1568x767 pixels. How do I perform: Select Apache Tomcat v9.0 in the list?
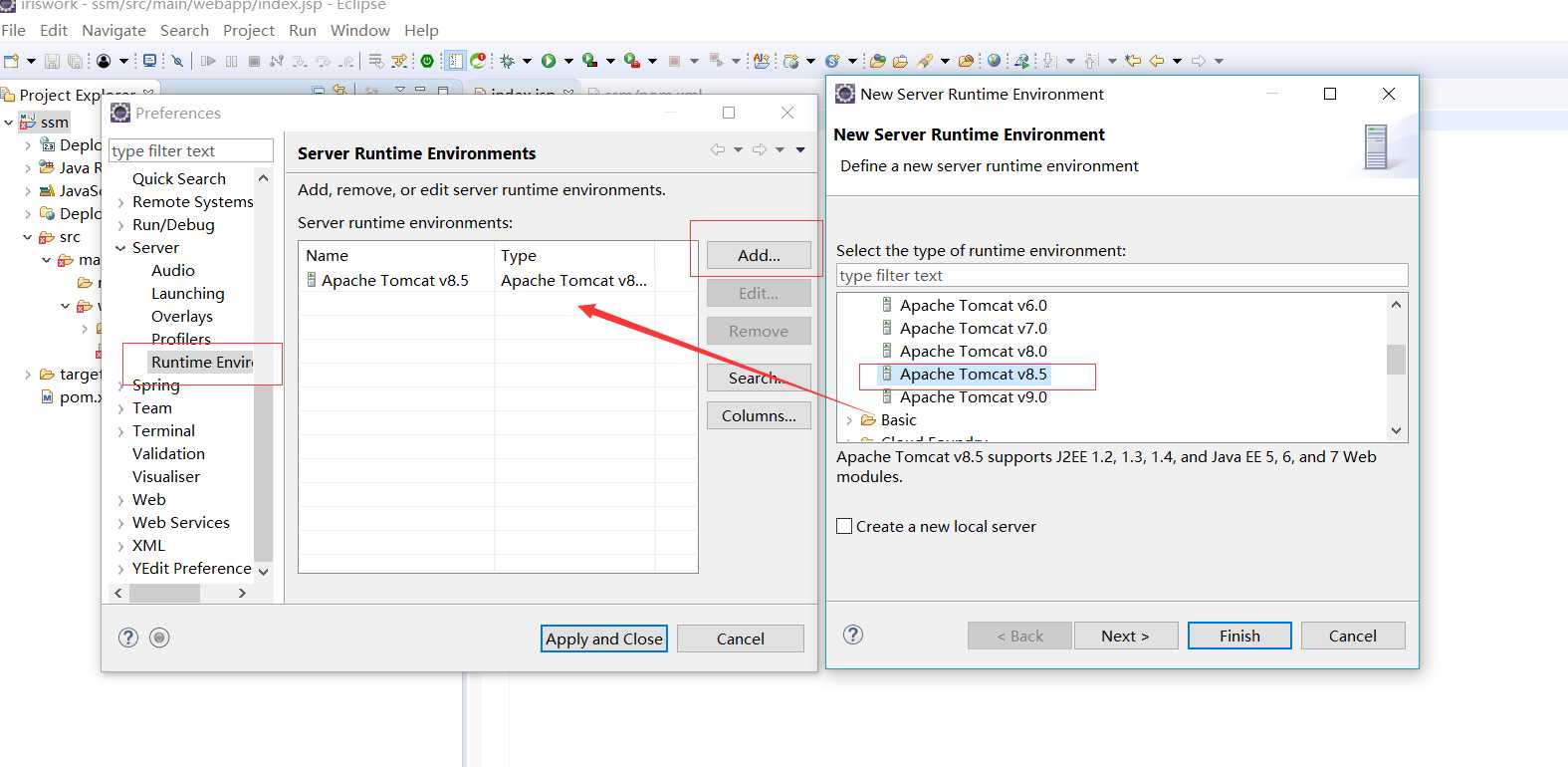tap(973, 397)
